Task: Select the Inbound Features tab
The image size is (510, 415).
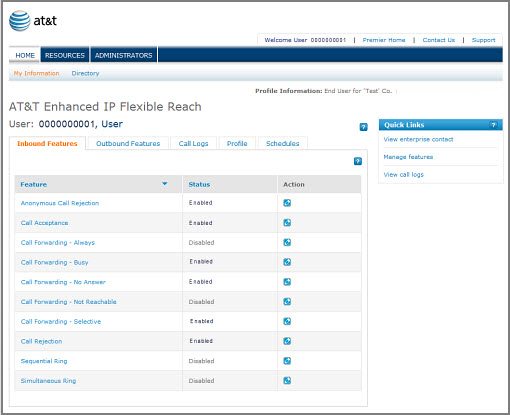Action: click(47, 144)
